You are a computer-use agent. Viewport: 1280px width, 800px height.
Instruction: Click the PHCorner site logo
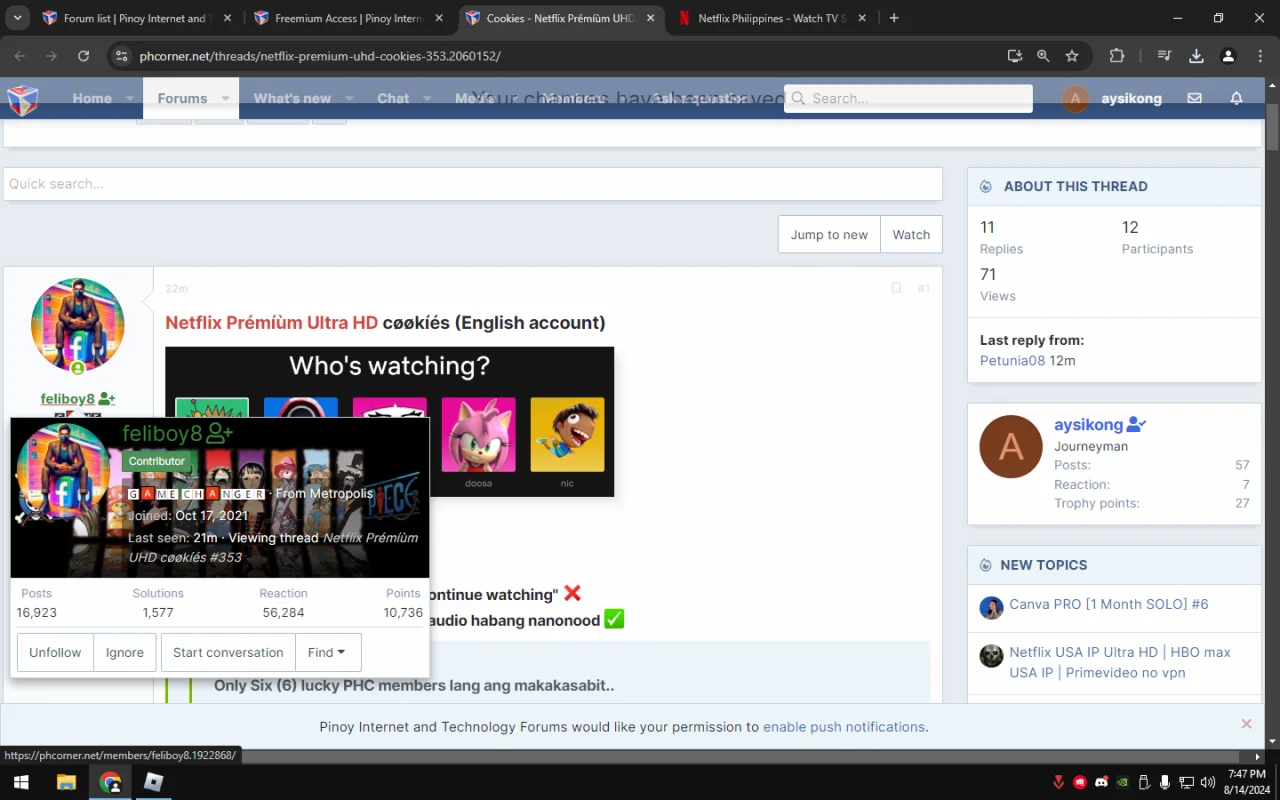coord(23,99)
